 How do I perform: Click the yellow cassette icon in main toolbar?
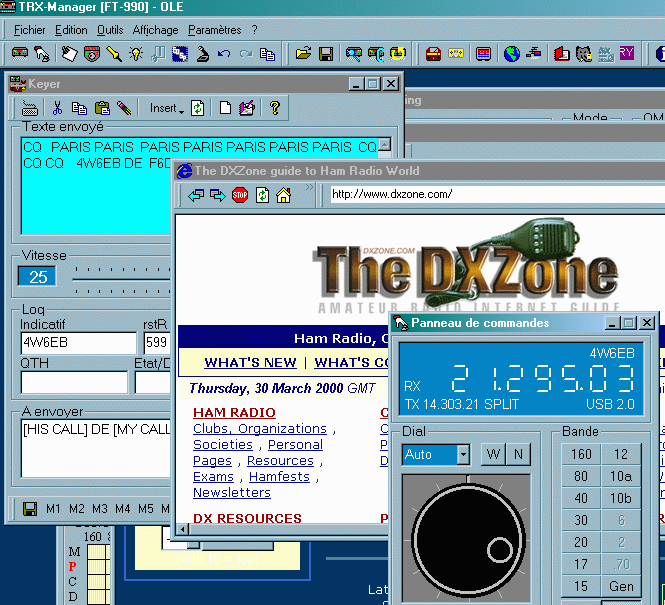pos(456,53)
